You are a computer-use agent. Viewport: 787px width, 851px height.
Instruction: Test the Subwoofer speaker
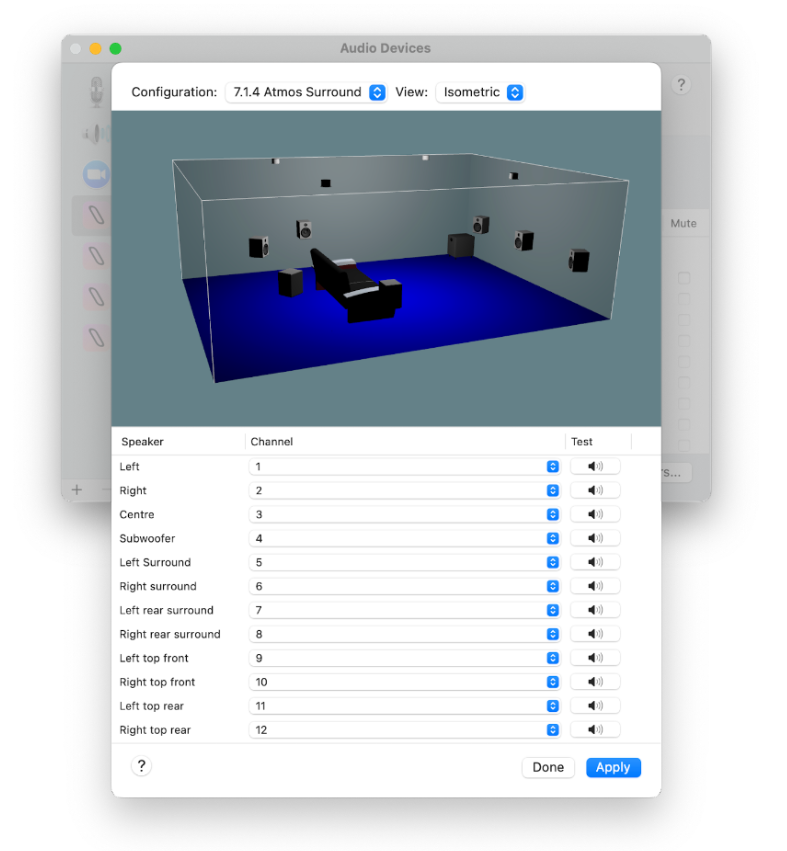point(595,538)
